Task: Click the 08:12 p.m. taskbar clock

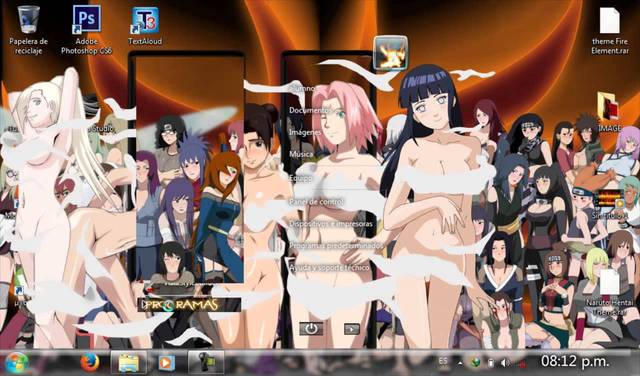Action: click(575, 361)
